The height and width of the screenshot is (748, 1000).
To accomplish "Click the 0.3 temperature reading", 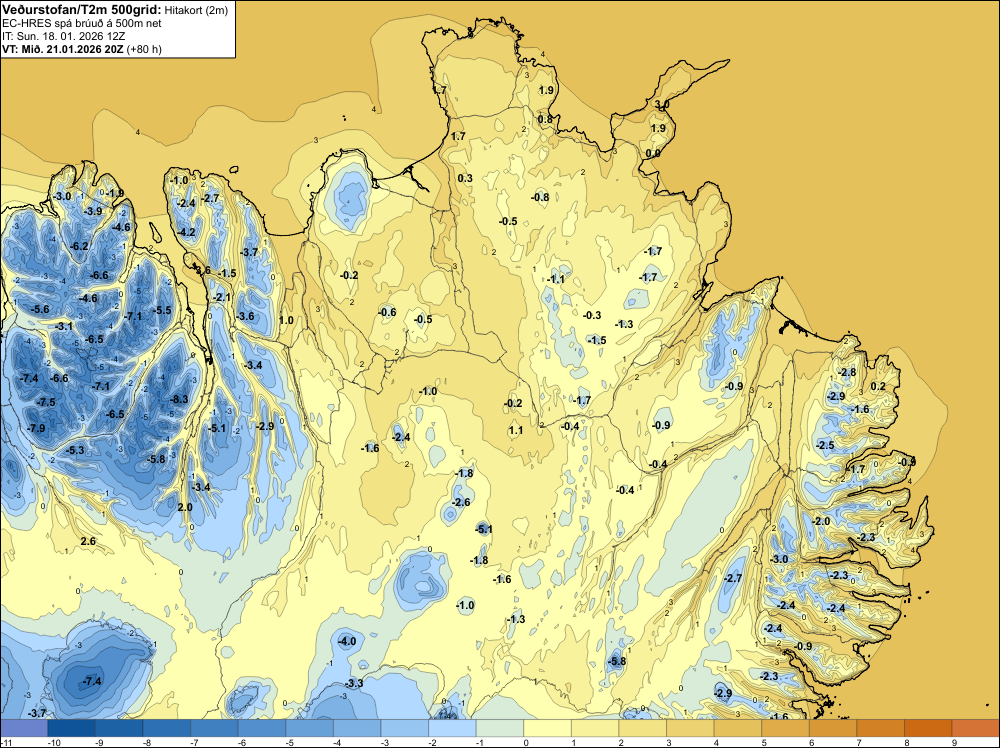I will pyautogui.click(x=466, y=178).
